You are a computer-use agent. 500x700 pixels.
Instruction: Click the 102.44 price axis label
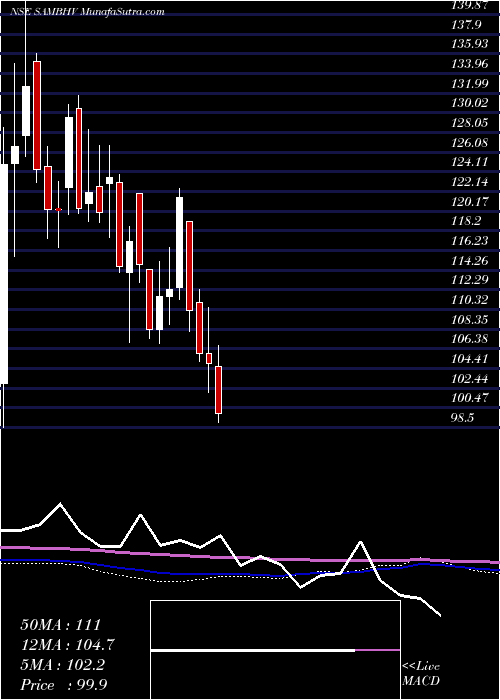470,378
